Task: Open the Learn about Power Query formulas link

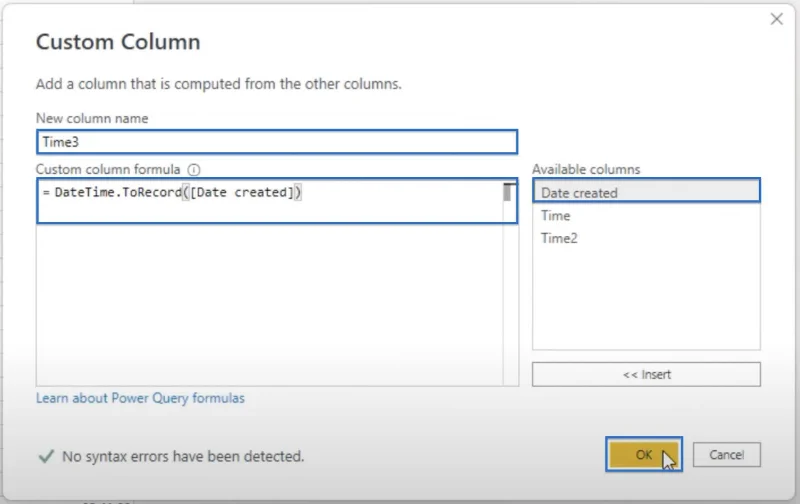Action: [140, 398]
